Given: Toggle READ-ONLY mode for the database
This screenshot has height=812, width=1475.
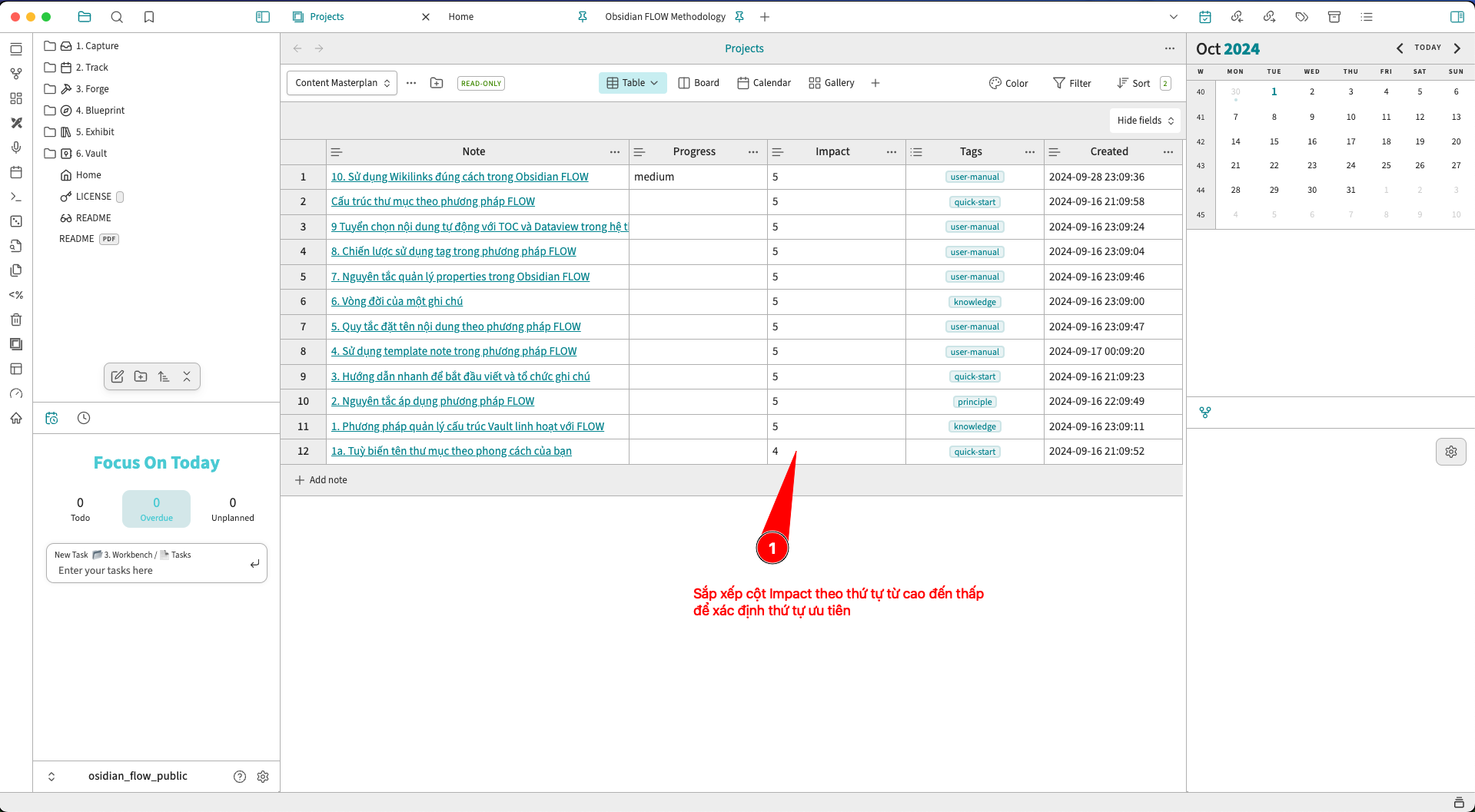Looking at the screenshot, I should (x=480, y=83).
